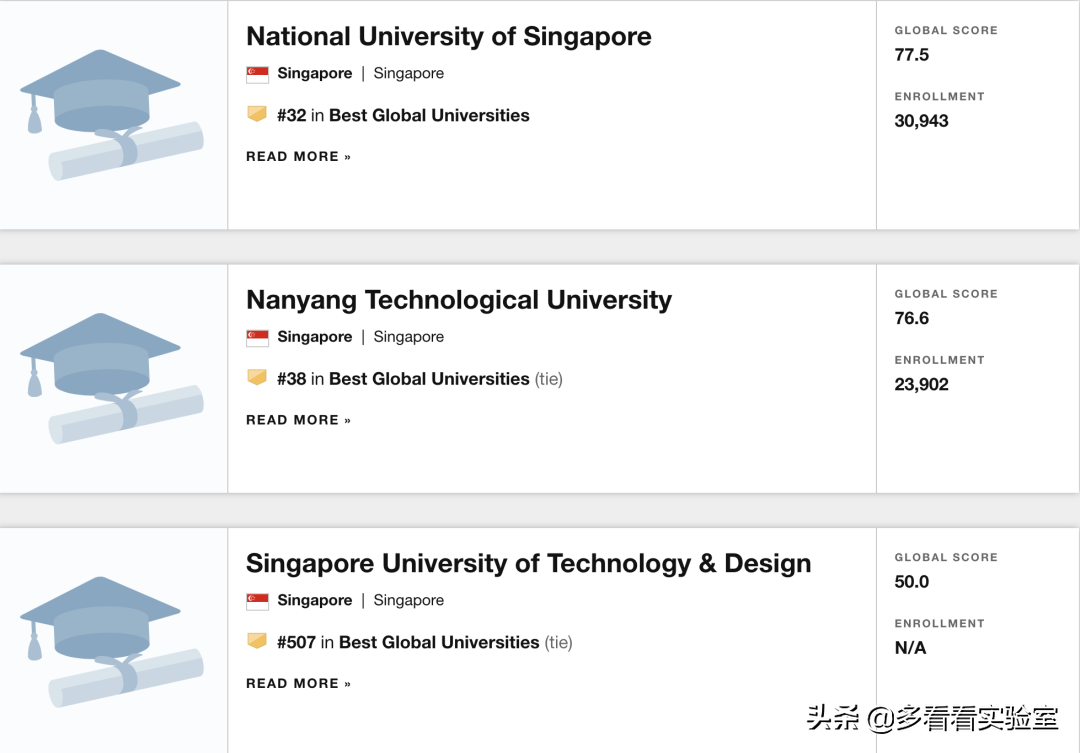This screenshot has width=1080, height=753.
Task: Open Singapore University of Technology & Design link
Action: [x=528, y=564]
